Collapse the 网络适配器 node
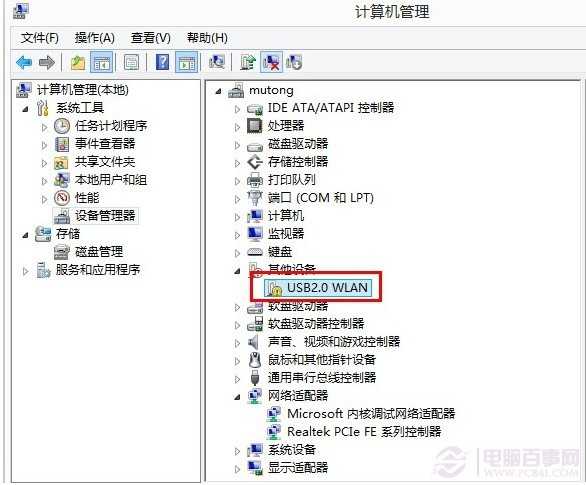 (237, 397)
